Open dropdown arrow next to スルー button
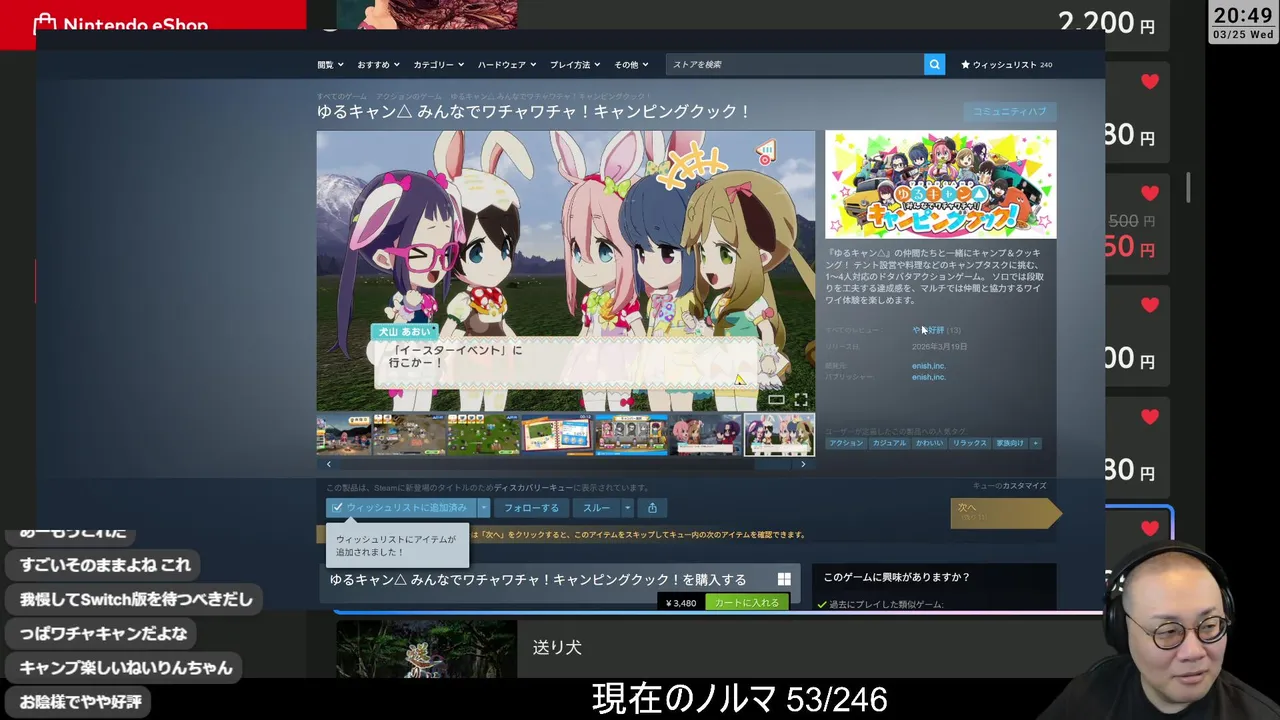The height and width of the screenshot is (720, 1280). pos(628,508)
